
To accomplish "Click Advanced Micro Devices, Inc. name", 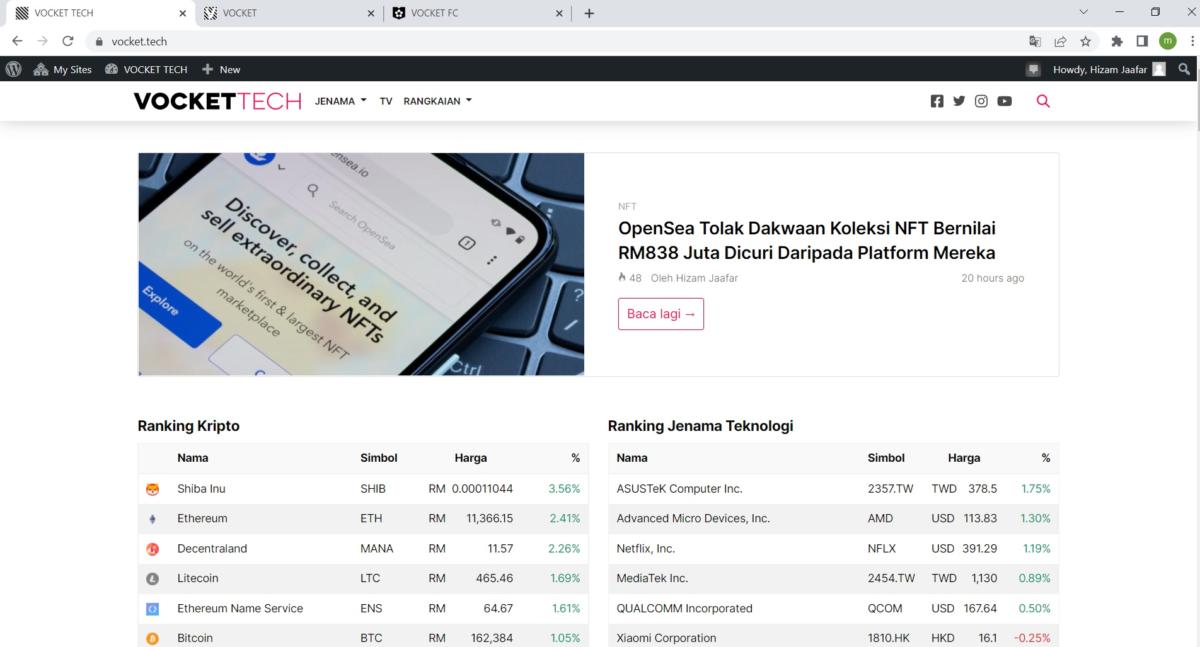I will (693, 519).
